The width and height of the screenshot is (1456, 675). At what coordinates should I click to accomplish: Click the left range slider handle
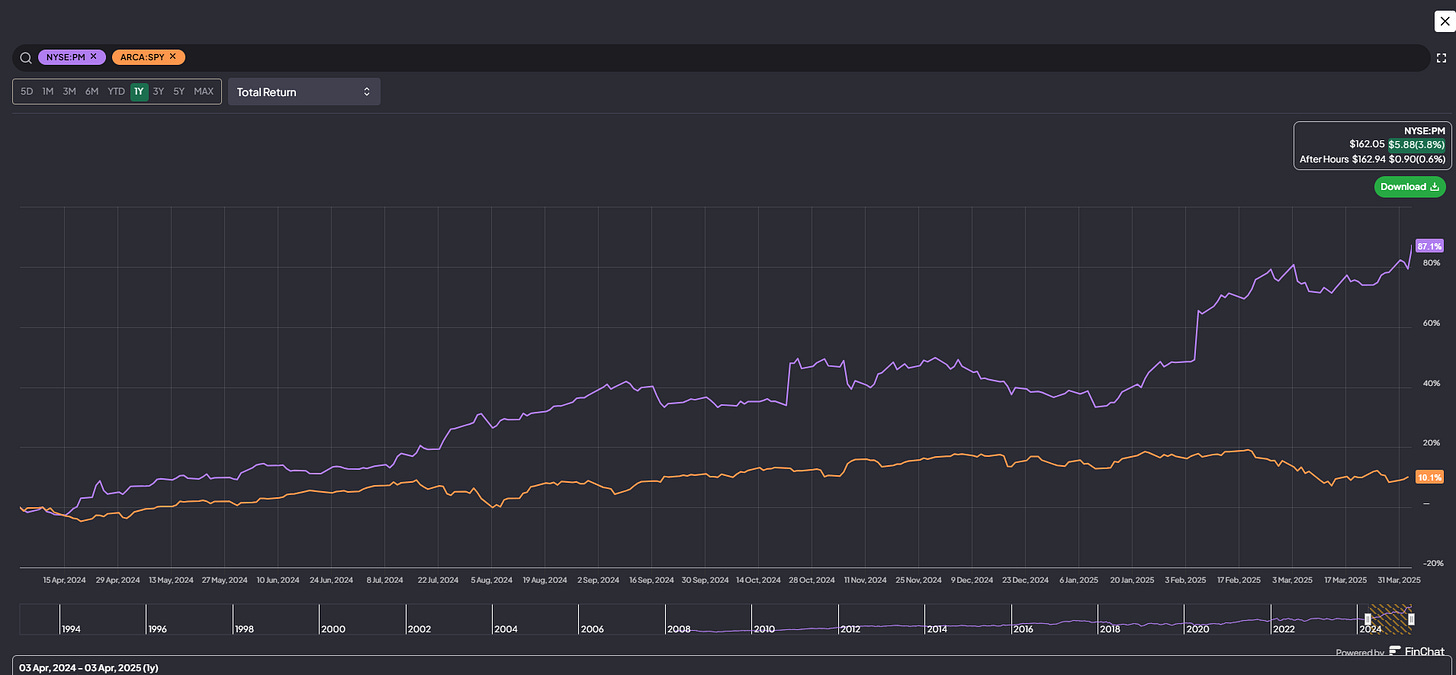pos(1368,620)
